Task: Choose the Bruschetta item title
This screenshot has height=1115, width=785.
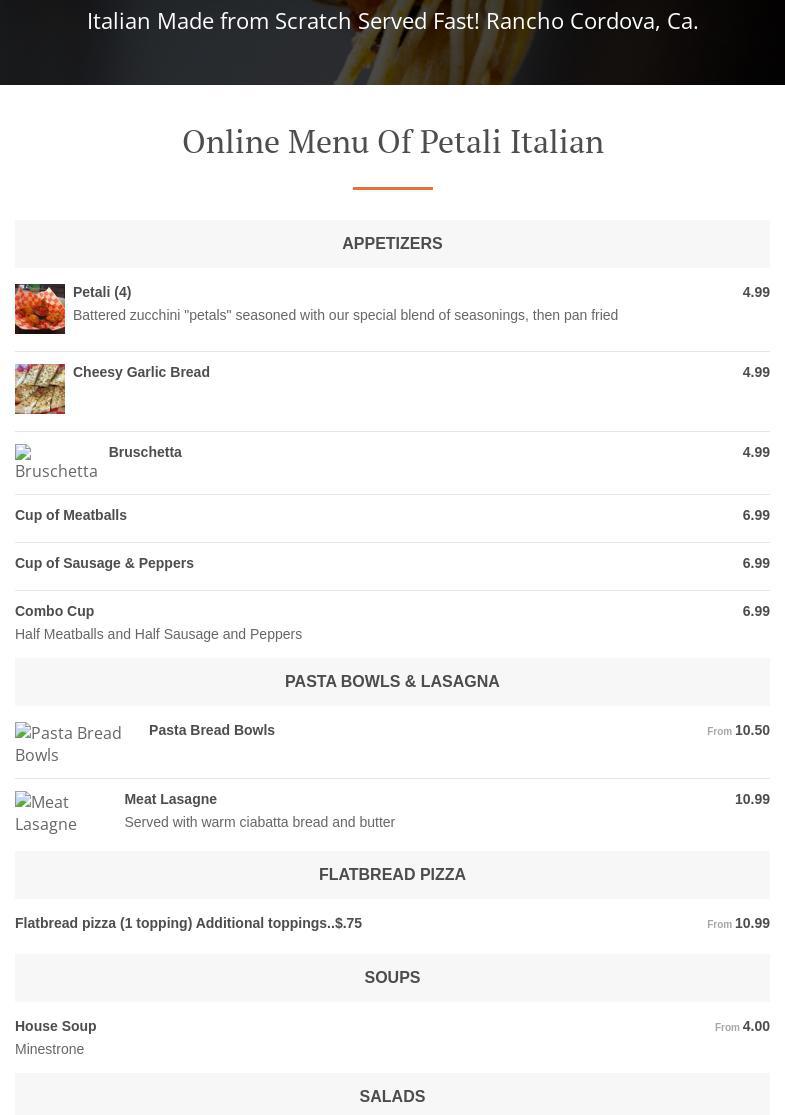Action: [145, 452]
